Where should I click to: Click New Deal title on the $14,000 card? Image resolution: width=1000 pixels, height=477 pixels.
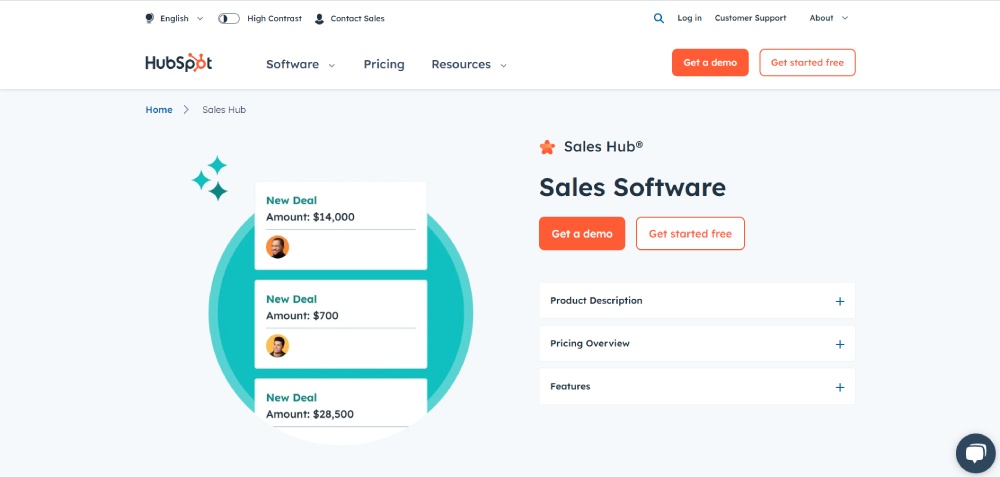[291, 200]
